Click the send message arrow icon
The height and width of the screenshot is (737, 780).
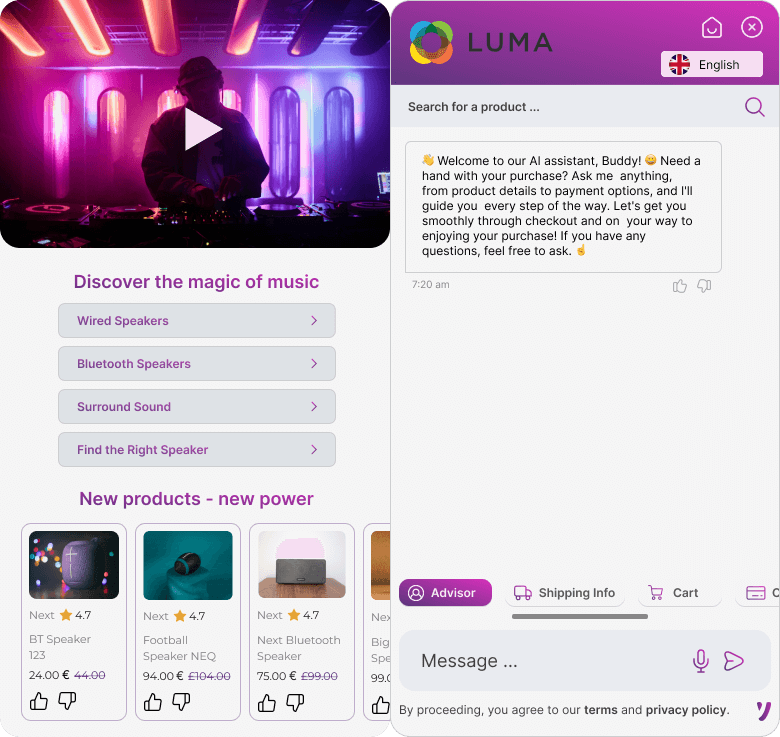tap(733, 660)
